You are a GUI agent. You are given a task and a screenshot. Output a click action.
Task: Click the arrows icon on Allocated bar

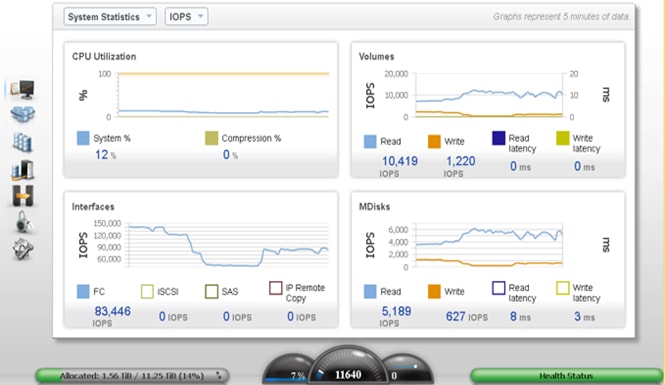click(x=219, y=376)
